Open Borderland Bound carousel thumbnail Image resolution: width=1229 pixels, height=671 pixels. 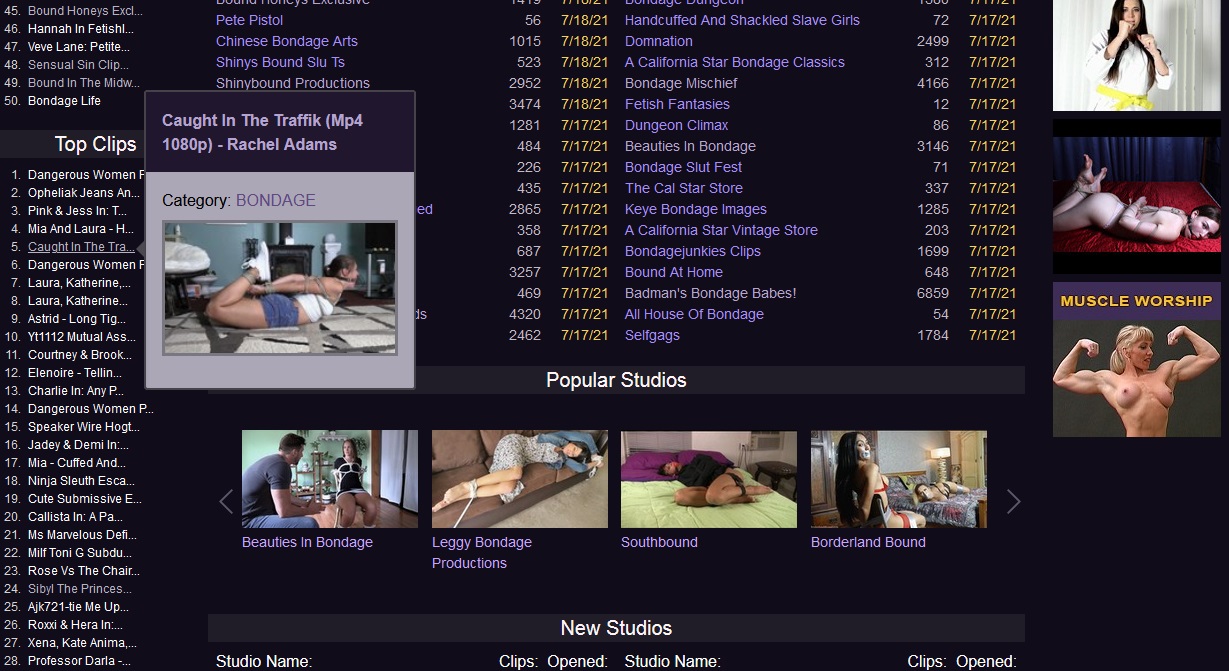point(899,479)
